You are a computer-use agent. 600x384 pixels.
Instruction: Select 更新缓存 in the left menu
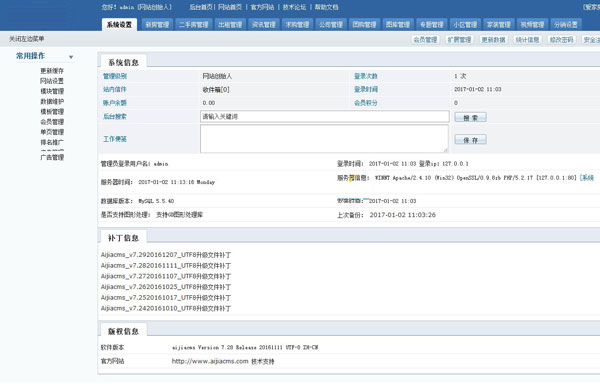coord(52,71)
